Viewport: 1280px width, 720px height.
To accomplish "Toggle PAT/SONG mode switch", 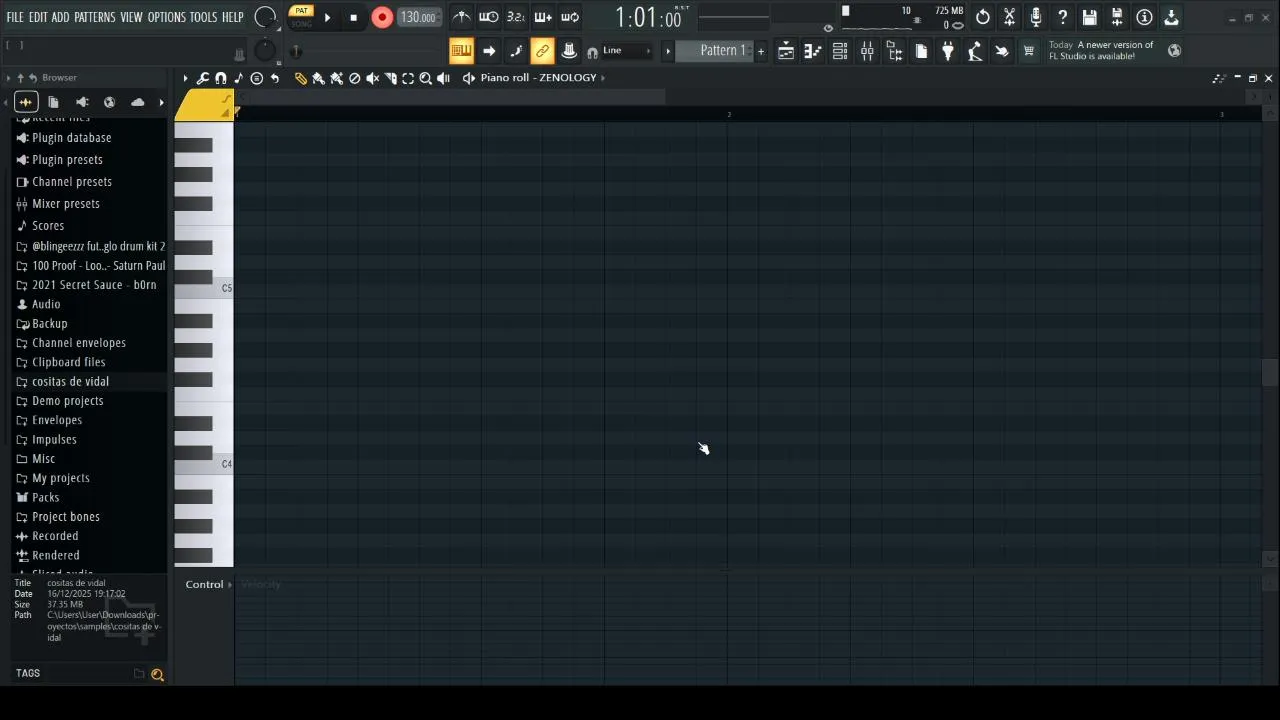I will (x=301, y=17).
